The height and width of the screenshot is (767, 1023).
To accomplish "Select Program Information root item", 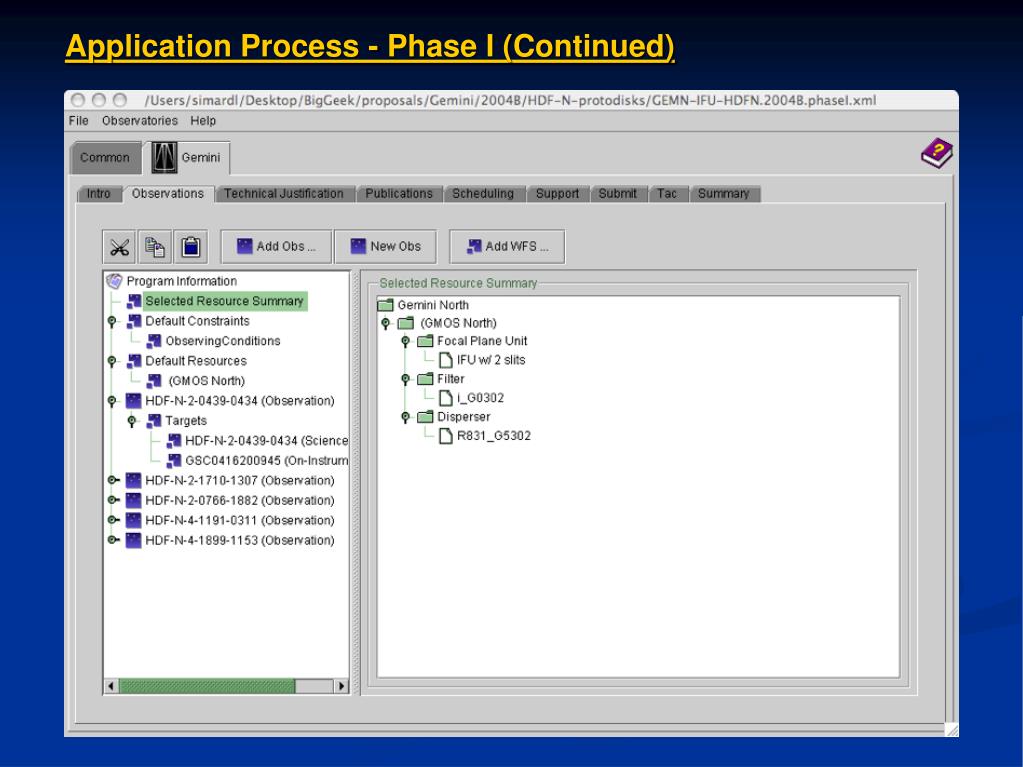I will coord(181,281).
